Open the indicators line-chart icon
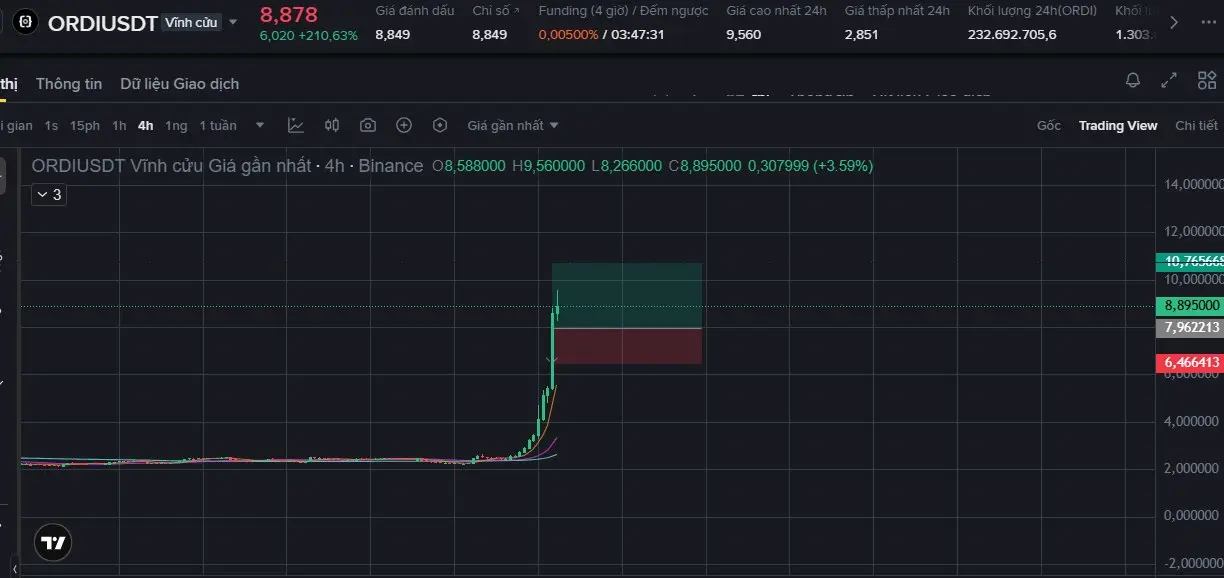 click(296, 125)
